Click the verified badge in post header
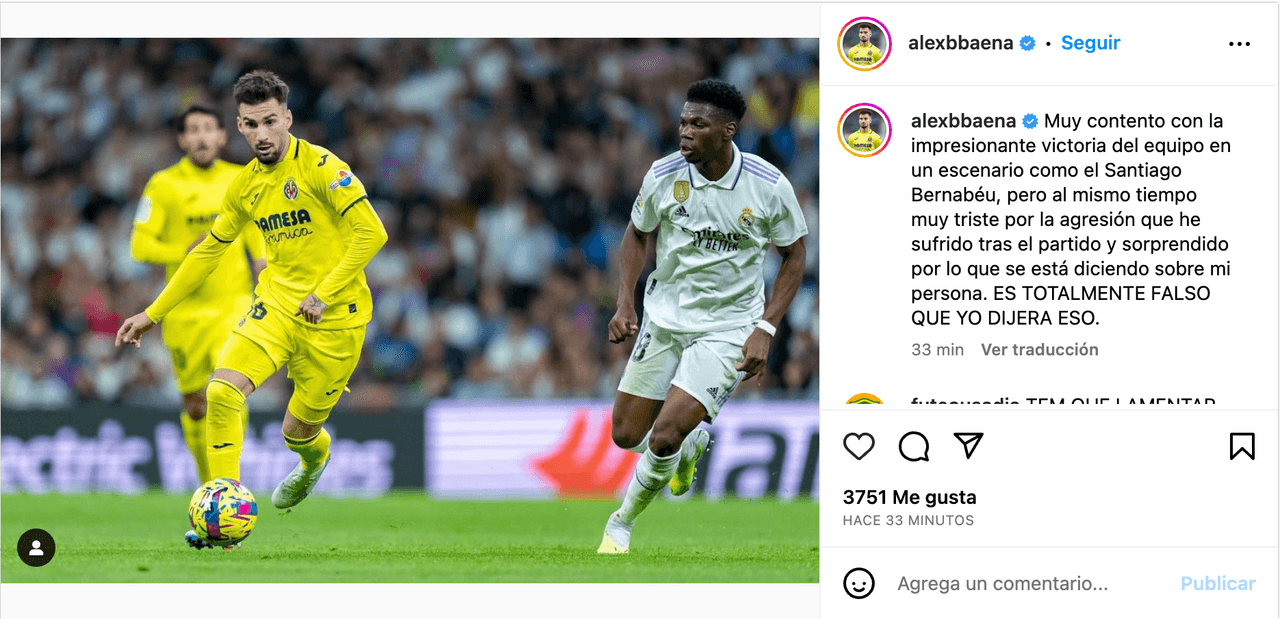This screenshot has height=619, width=1280. coord(1027,43)
